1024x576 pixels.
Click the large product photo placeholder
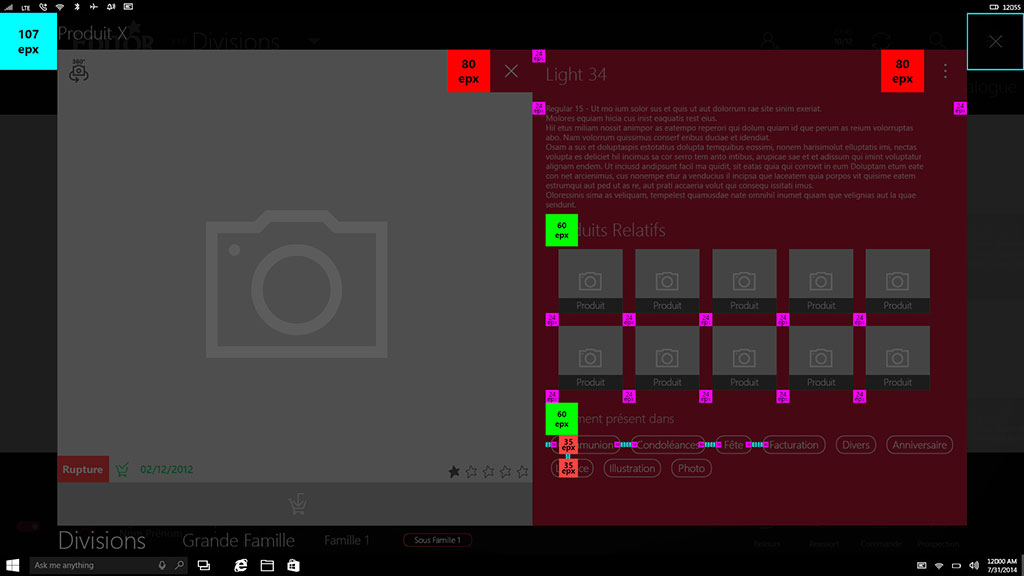click(x=295, y=285)
